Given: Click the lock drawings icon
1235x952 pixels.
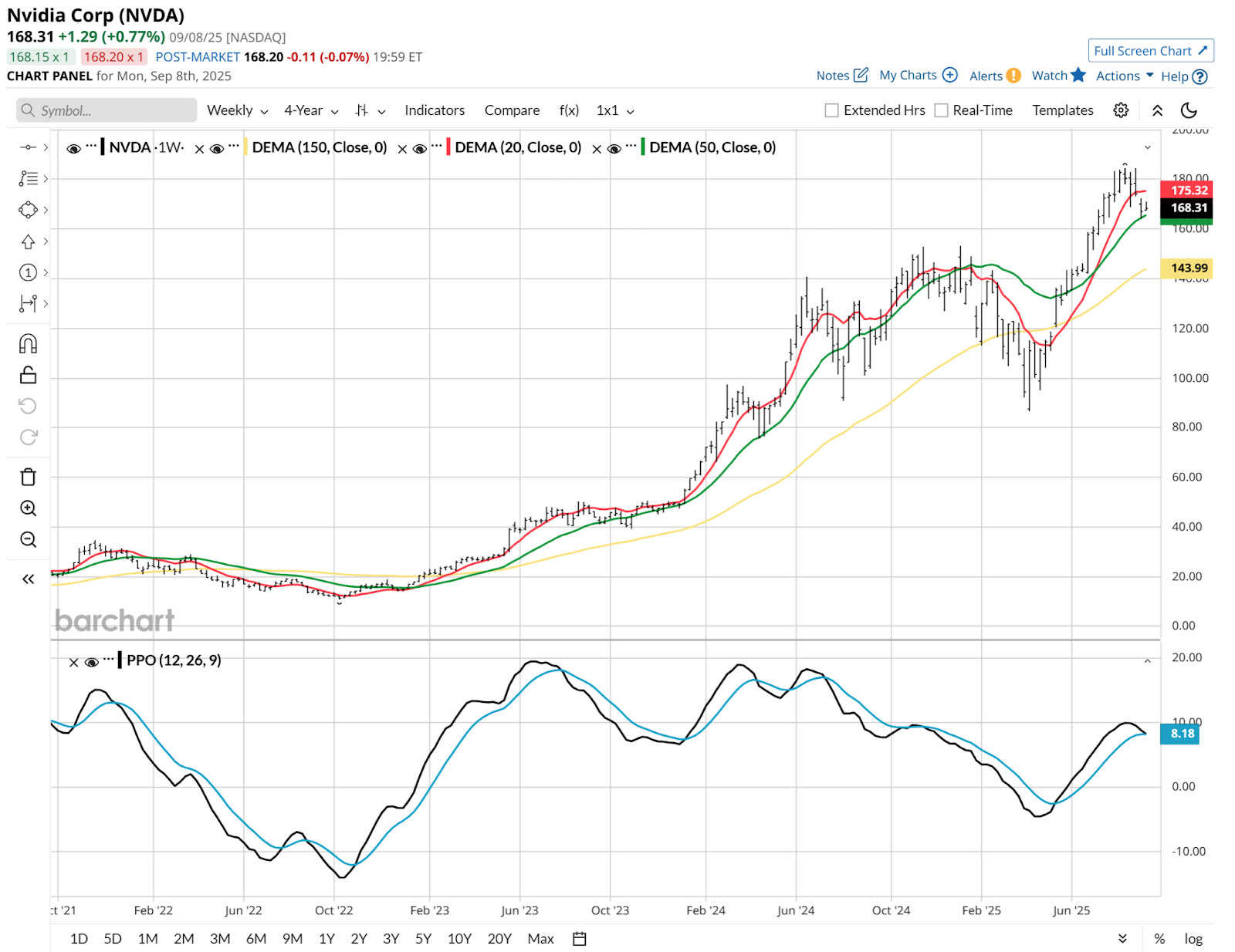Looking at the screenshot, I should pyautogui.click(x=28, y=375).
